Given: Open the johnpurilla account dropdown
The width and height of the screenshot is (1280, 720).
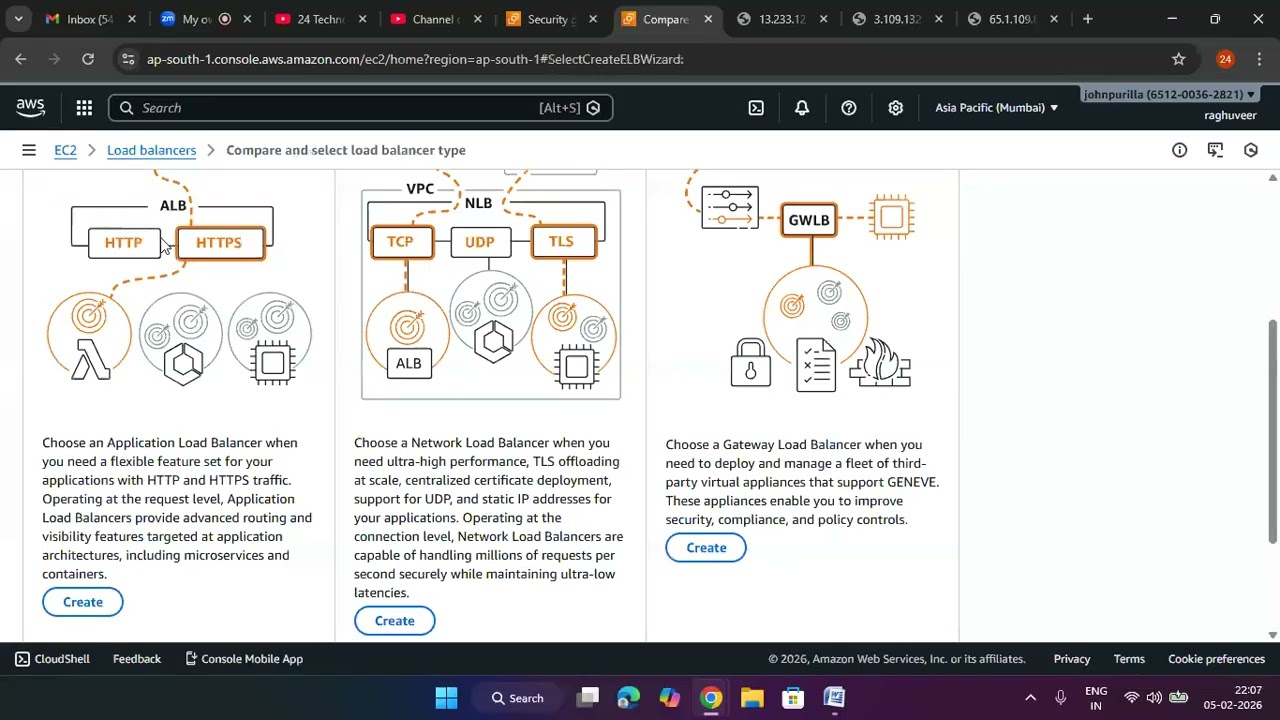Looking at the screenshot, I should point(1169,94).
